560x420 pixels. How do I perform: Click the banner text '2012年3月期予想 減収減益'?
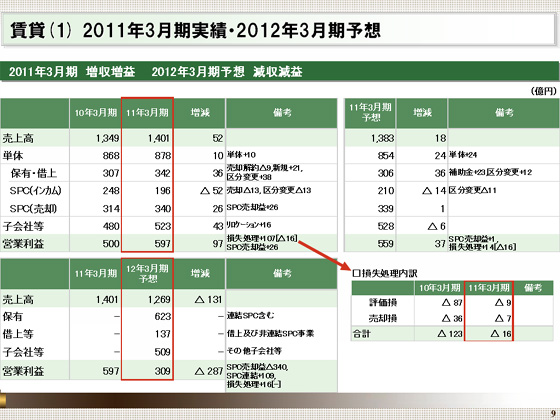[227, 72]
